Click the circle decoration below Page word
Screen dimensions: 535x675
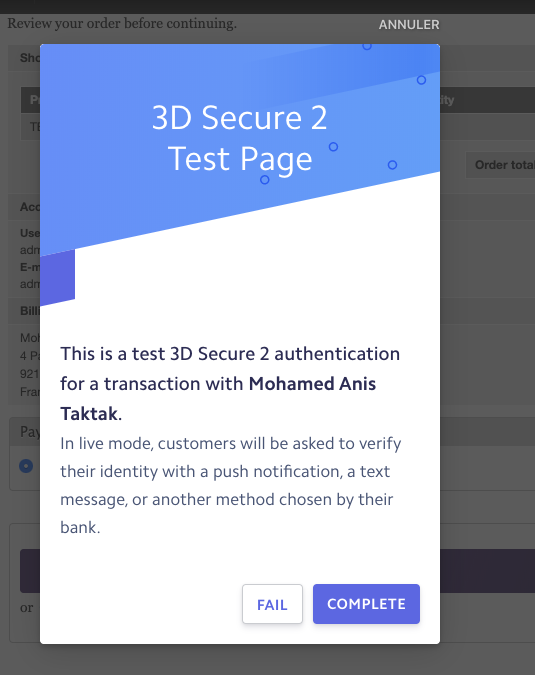[x=265, y=180]
